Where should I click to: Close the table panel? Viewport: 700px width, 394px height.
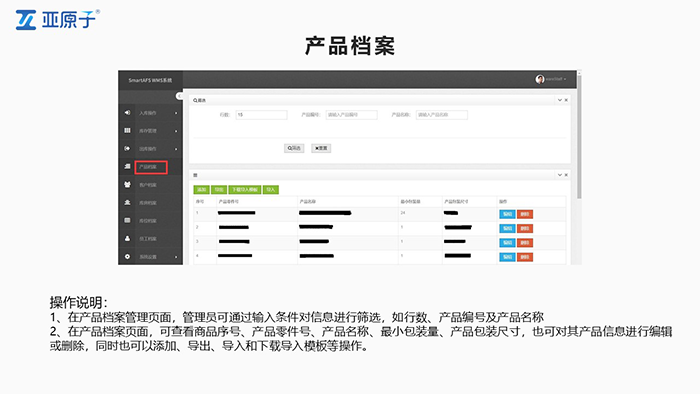point(566,175)
